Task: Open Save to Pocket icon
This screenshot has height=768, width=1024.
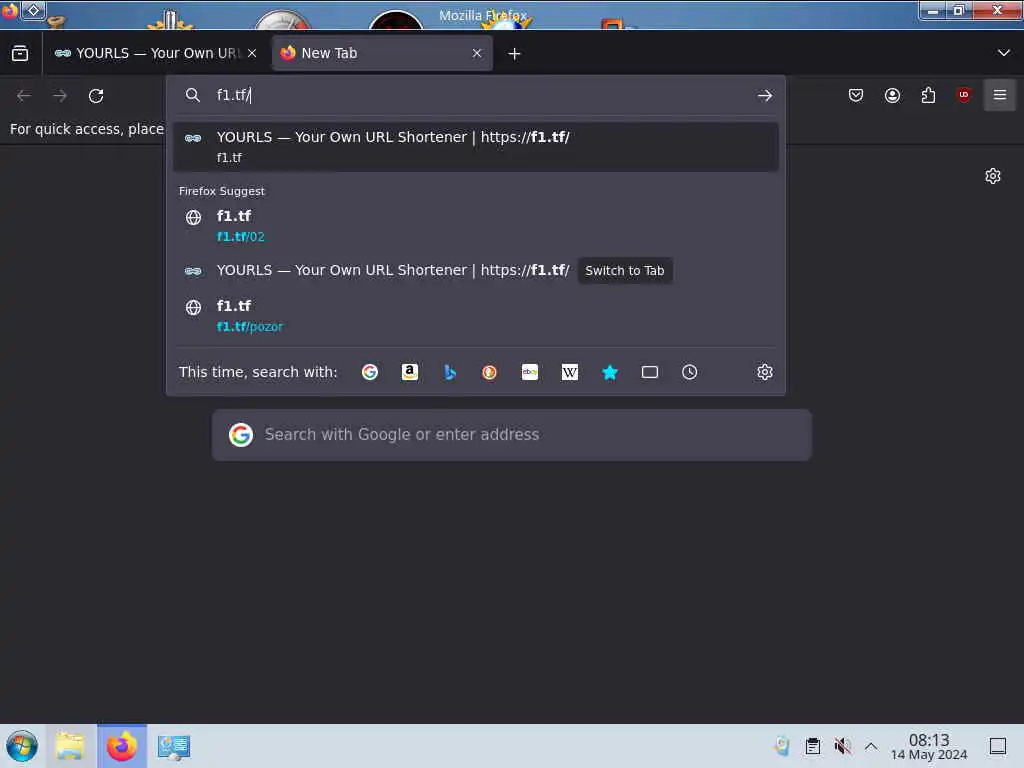Action: coord(856,95)
